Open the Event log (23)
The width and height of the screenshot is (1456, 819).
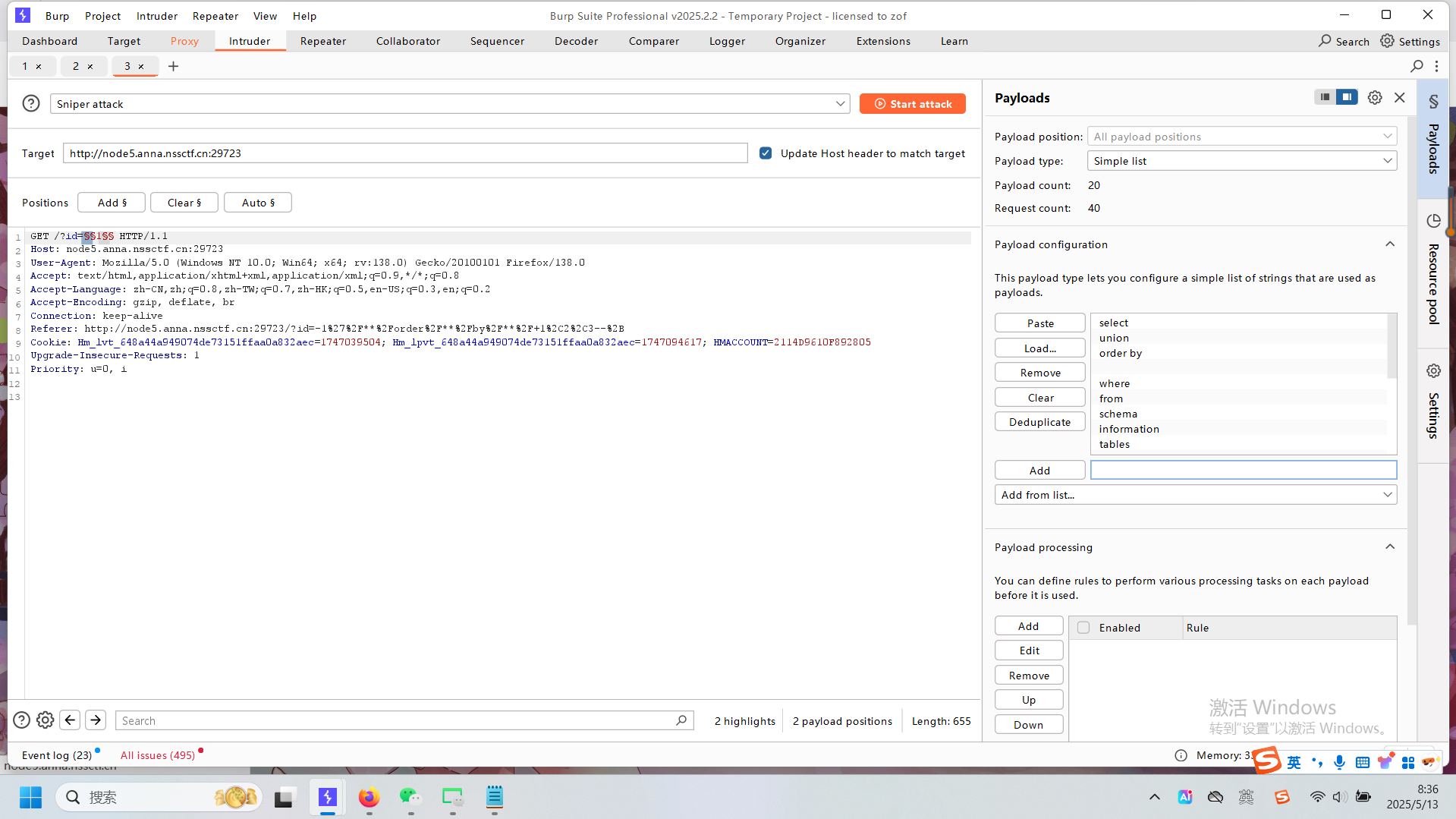tap(57, 755)
